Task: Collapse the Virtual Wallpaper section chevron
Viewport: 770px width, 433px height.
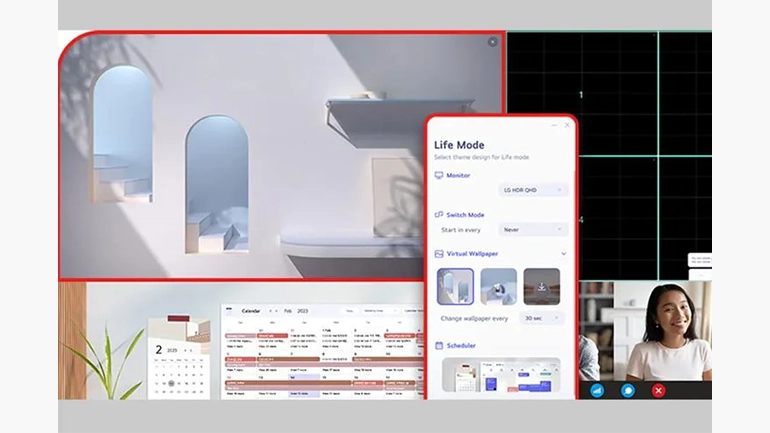Action: click(x=563, y=254)
